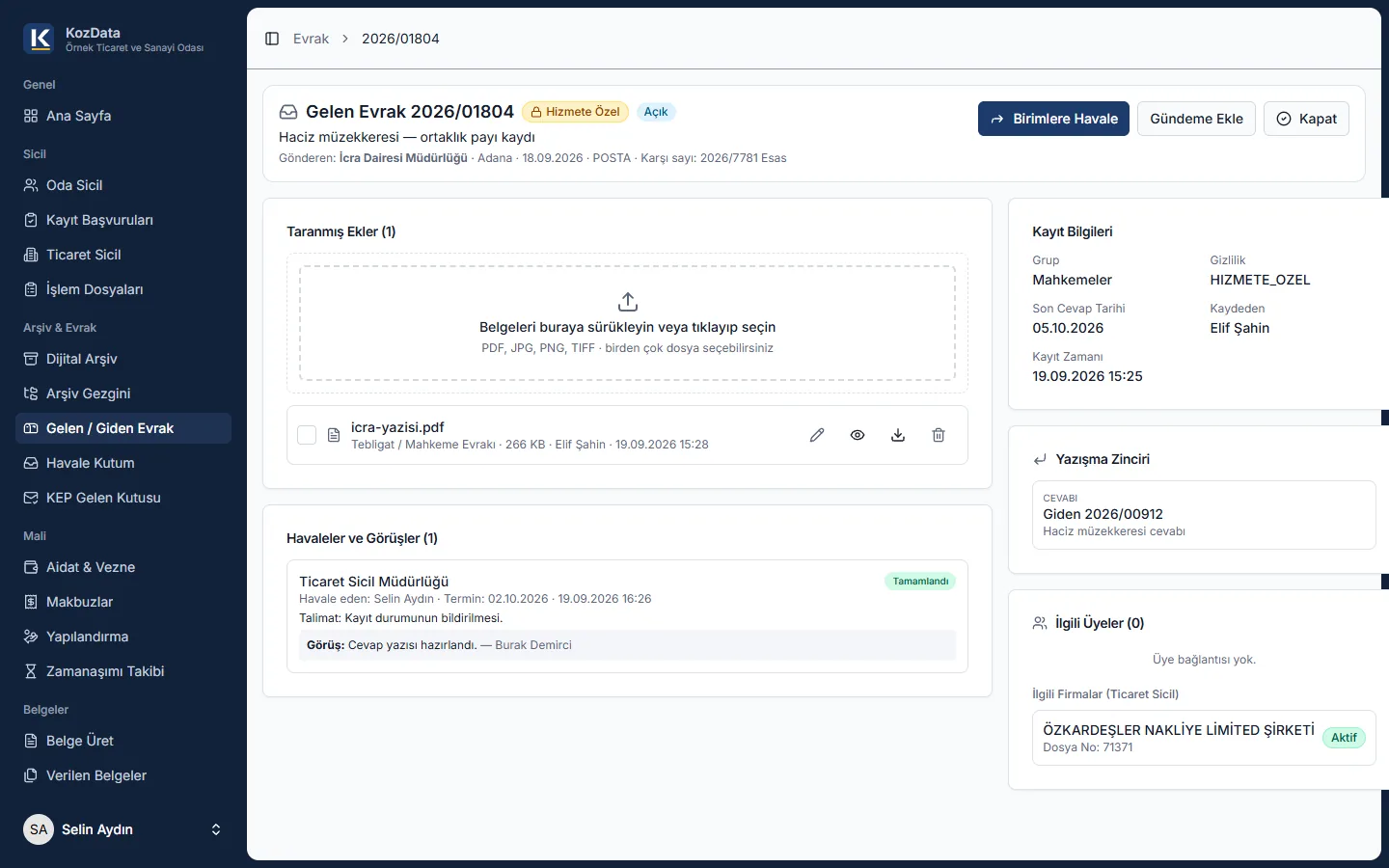
Task: Select Gelen / Giden Evrak menu item
Action: click(x=123, y=428)
